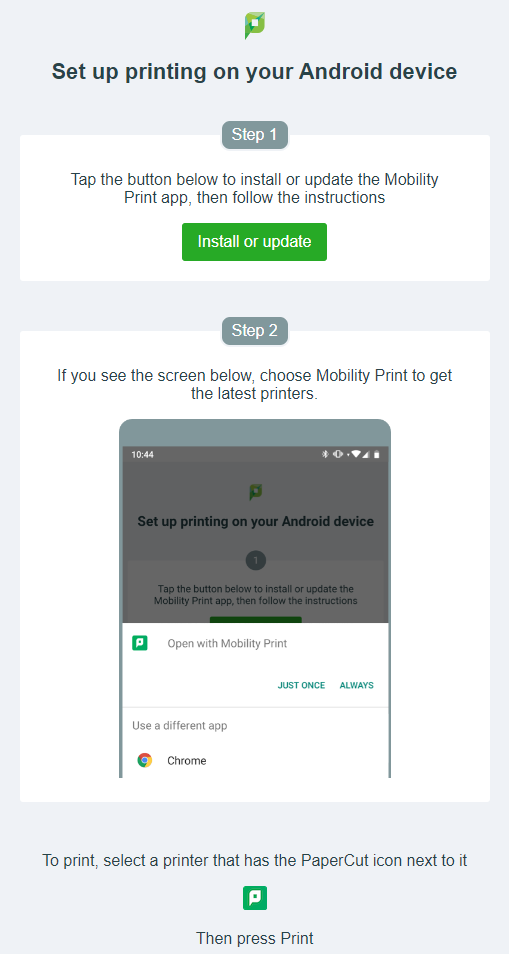Click the Bluetooth icon in phone status bar
Image resolution: width=509 pixels, height=954 pixels.
point(325,454)
